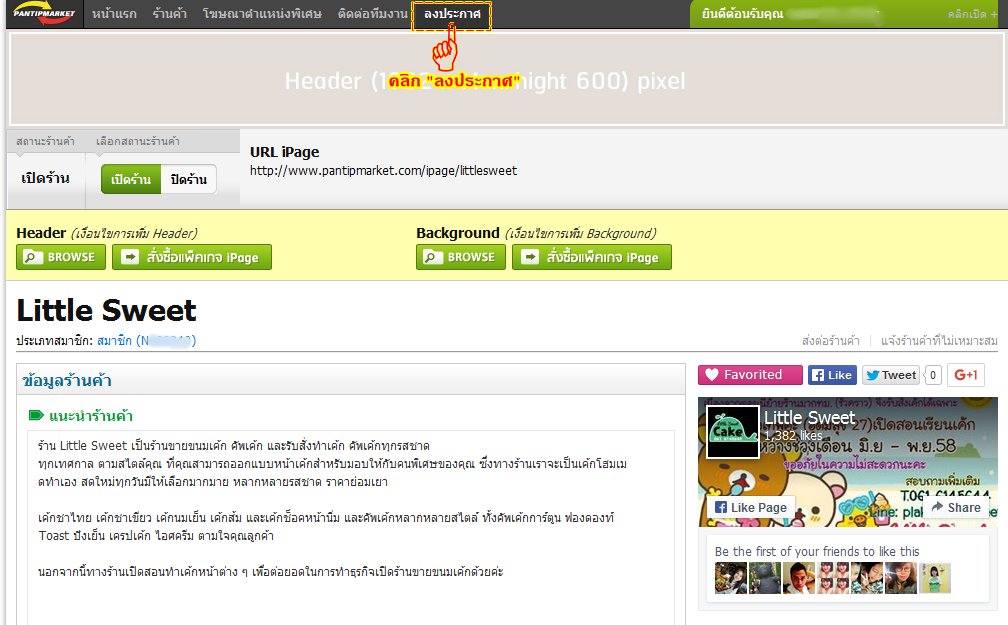Click the arrow icon on Header package button
Screen dimensions: 1008x625
coord(130,257)
